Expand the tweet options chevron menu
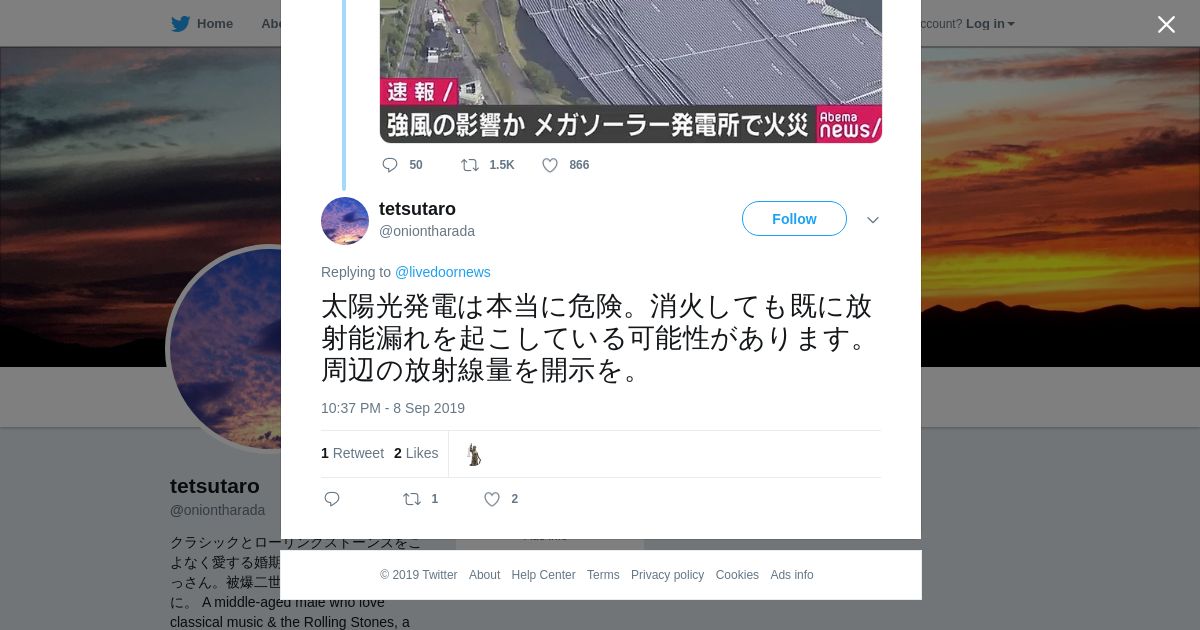The image size is (1200, 630). tap(873, 220)
